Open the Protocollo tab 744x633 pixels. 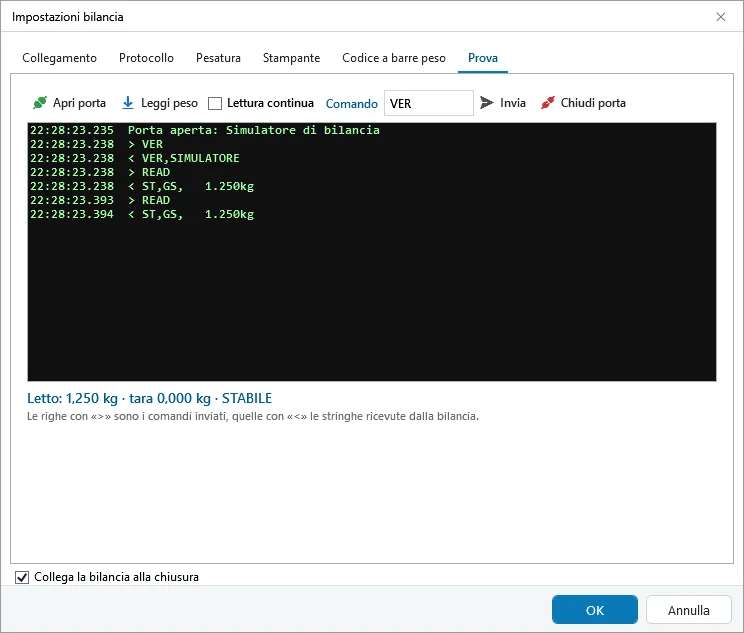(146, 58)
